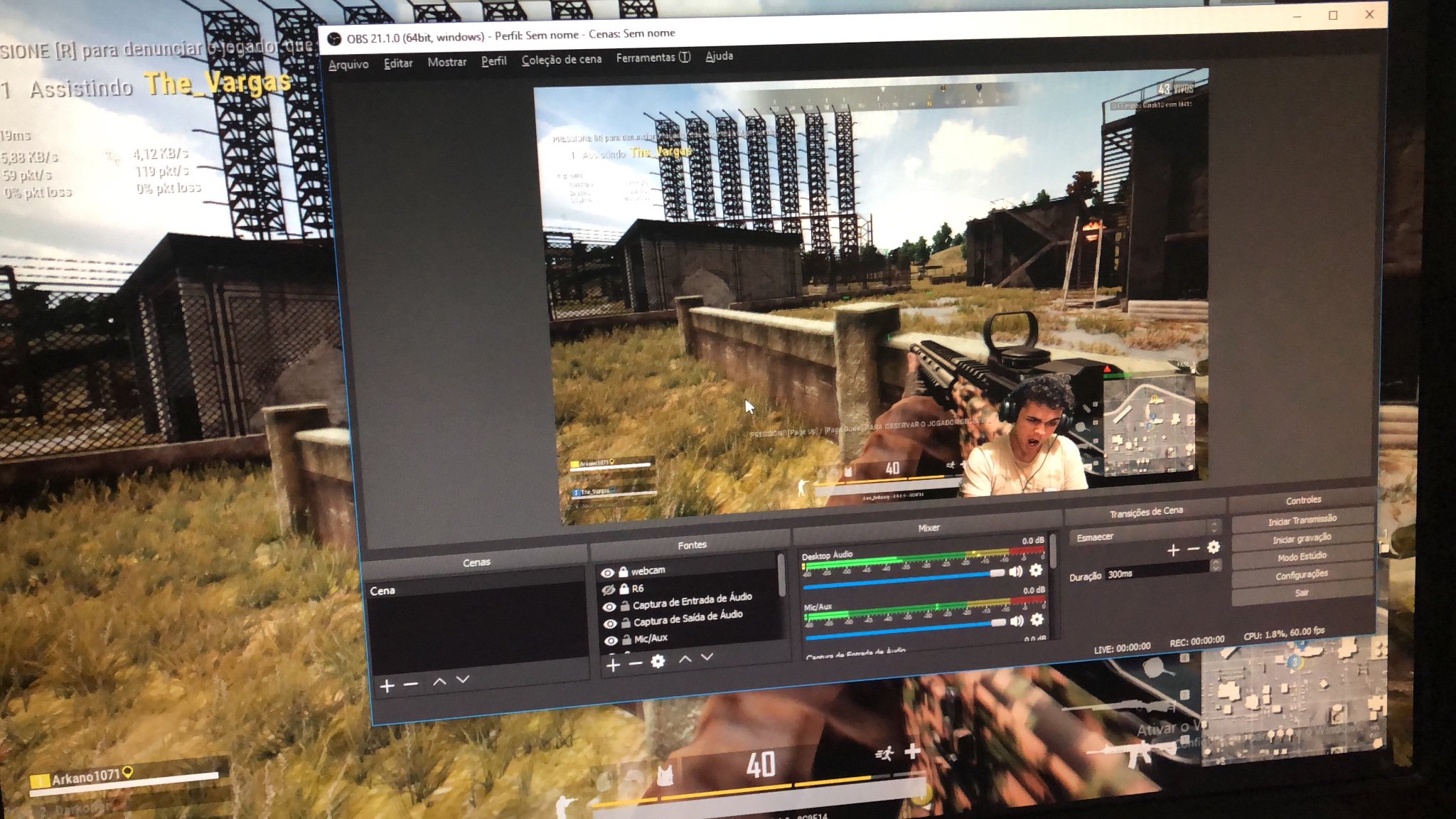Image resolution: width=1456 pixels, height=819 pixels.
Task: Remove scene transition with minus
Action: click(1194, 549)
